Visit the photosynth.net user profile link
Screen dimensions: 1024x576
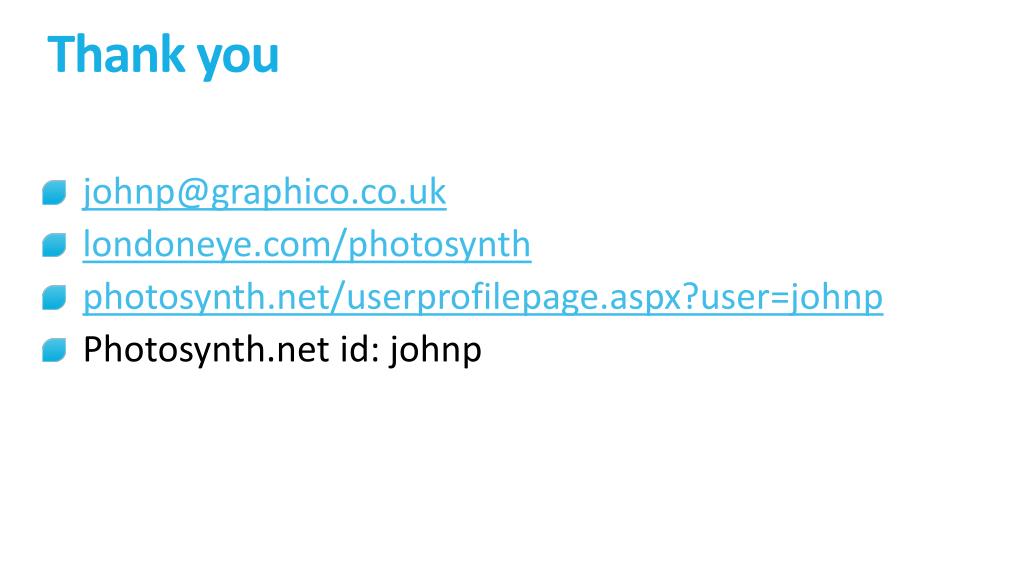point(483,297)
